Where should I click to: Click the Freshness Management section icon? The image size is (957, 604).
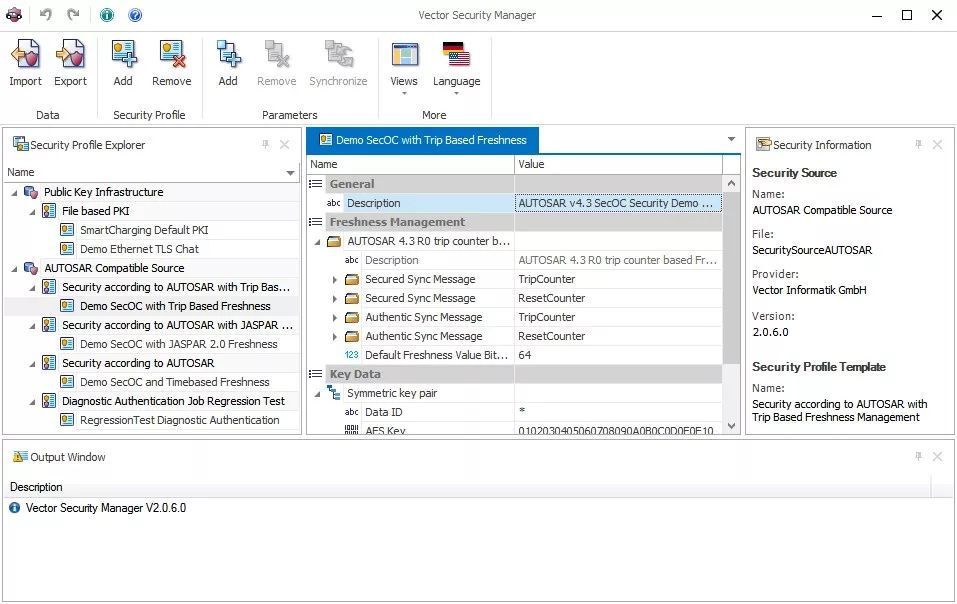coord(316,222)
